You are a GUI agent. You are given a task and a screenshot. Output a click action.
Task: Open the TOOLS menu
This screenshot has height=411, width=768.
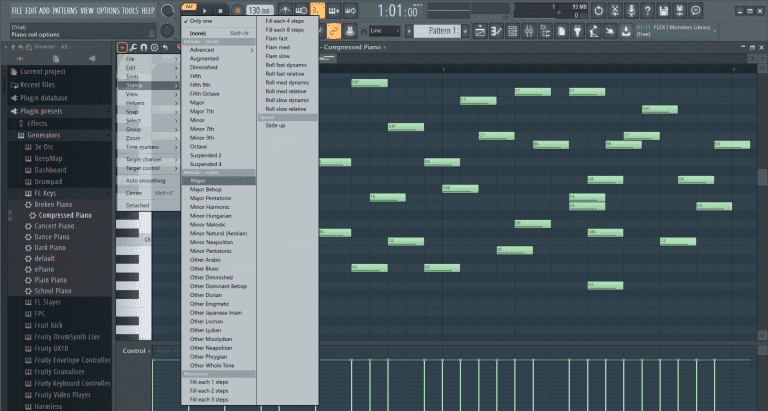point(130,10)
